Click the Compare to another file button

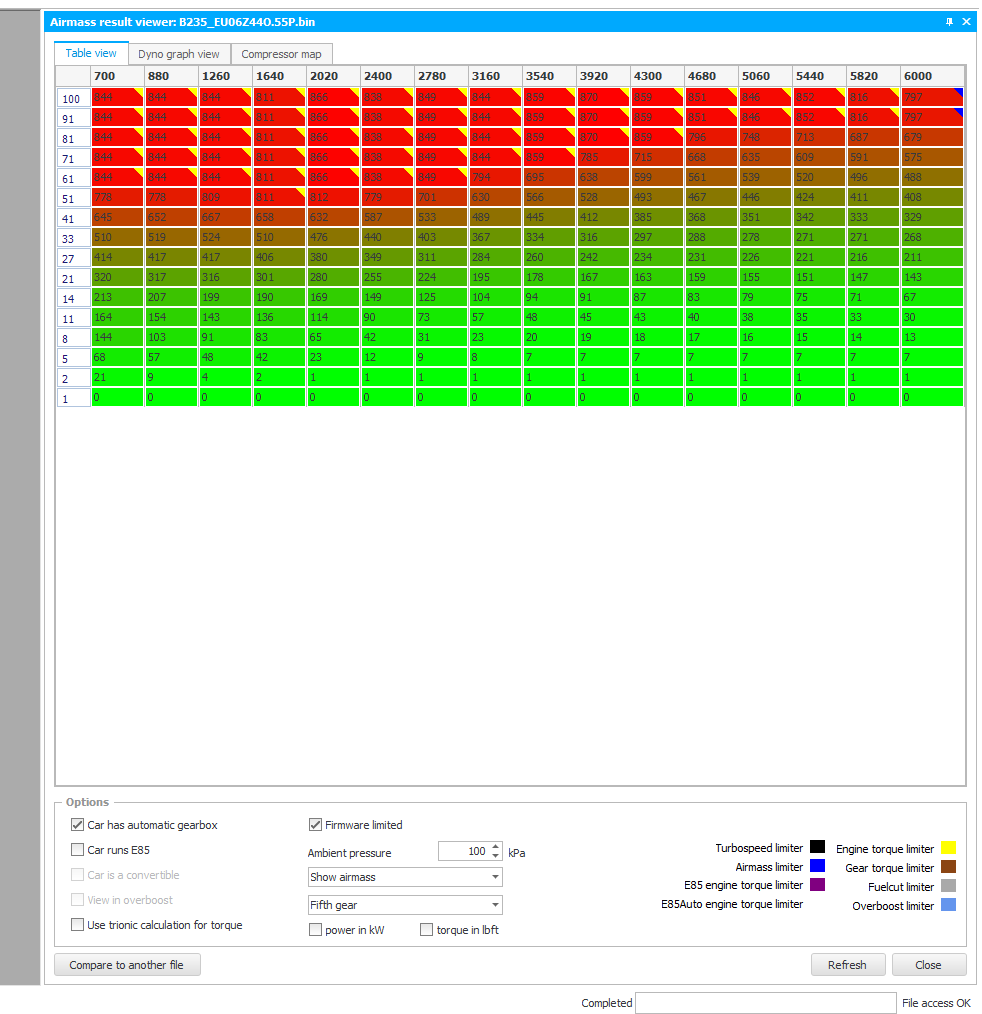pos(127,965)
